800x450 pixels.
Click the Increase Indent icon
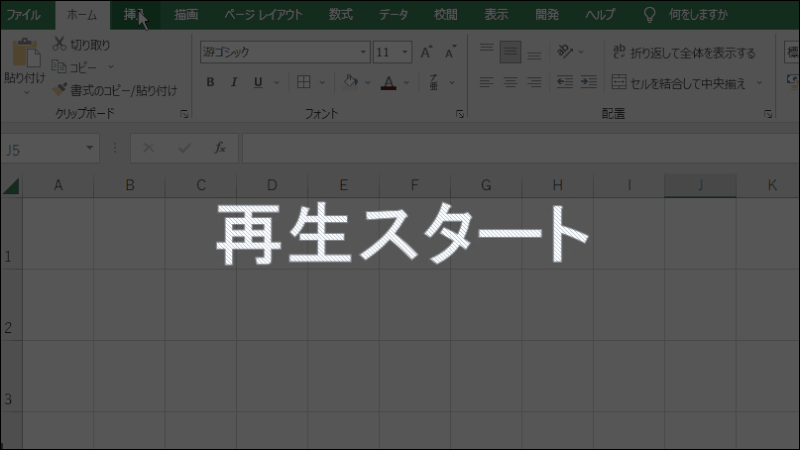coord(589,82)
